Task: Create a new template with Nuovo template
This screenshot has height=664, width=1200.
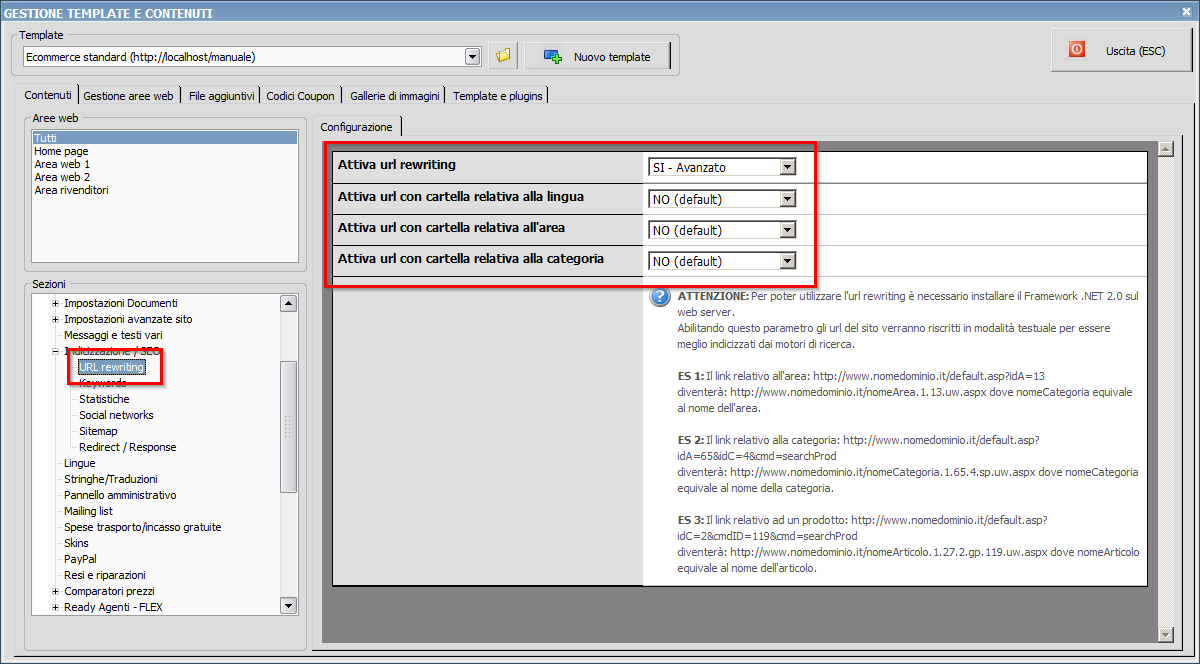Action: pyautogui.click(x=598, y=56)
